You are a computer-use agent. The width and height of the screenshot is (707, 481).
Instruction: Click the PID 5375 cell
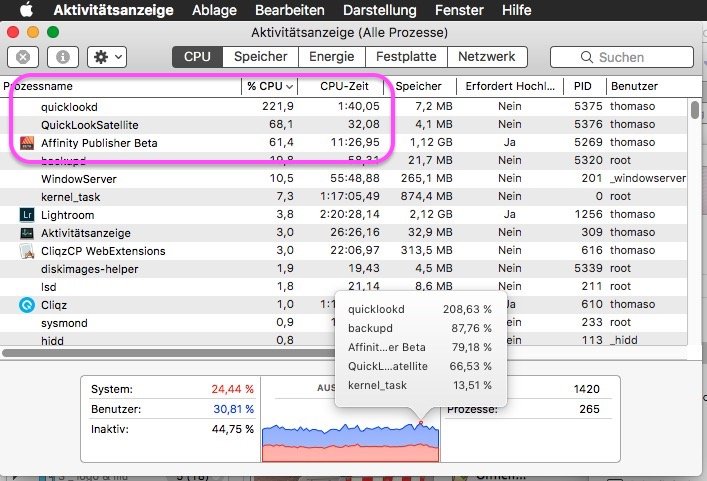point(588,106)
